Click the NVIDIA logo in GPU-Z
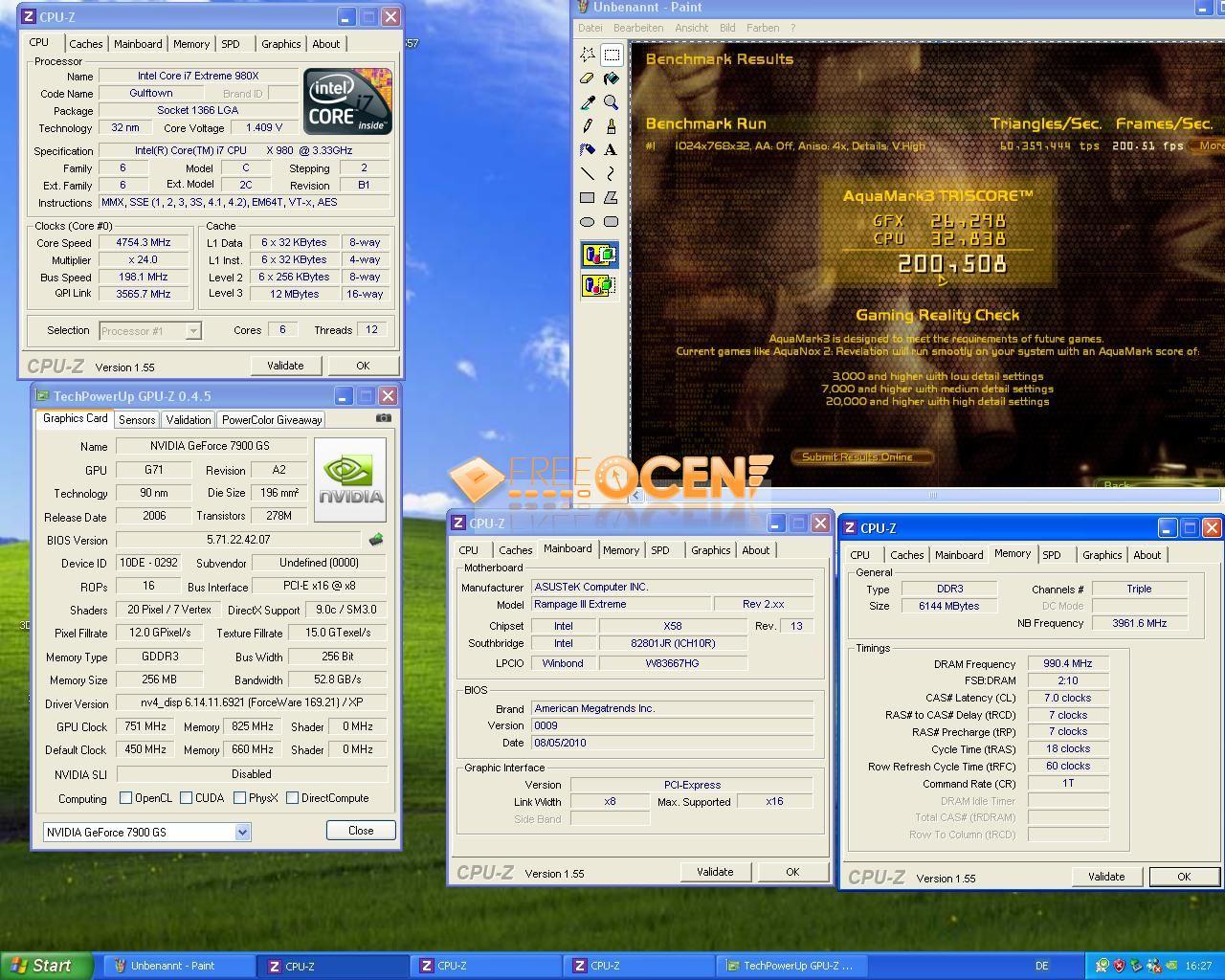The height and width of the screenshot is (980, 1225). pos(350,479)
